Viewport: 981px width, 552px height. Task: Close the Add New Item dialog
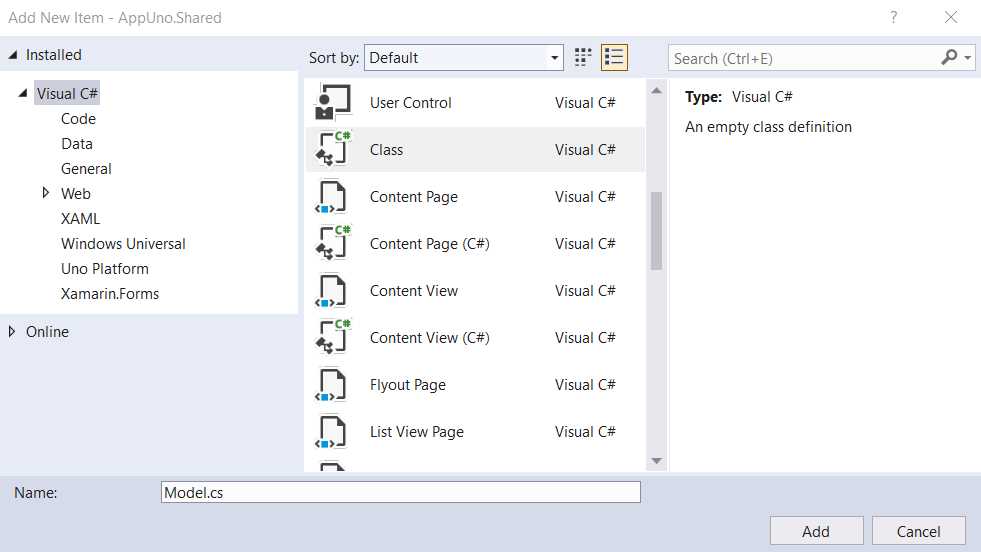tap(951, 17)
